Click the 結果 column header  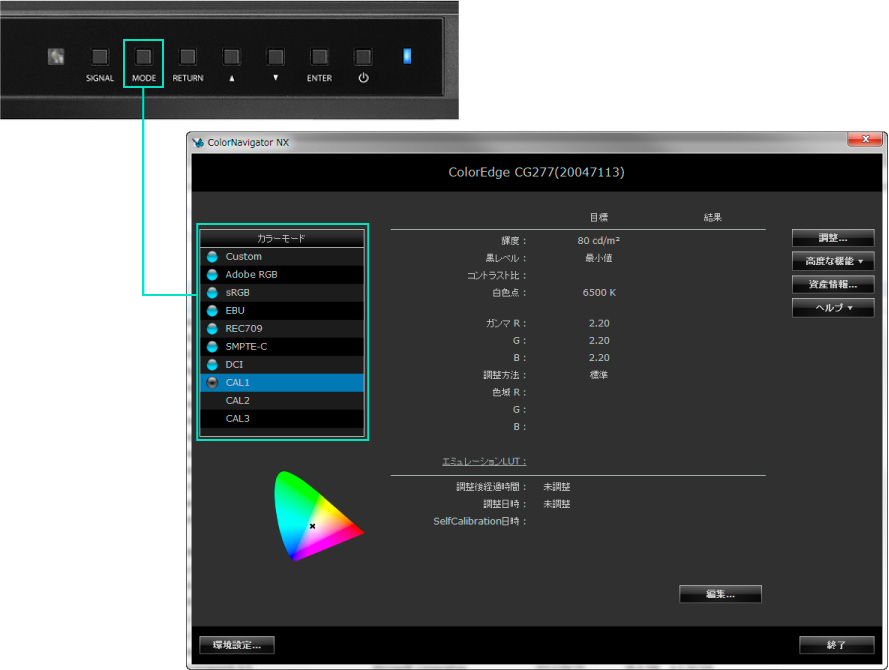(713, 218)
